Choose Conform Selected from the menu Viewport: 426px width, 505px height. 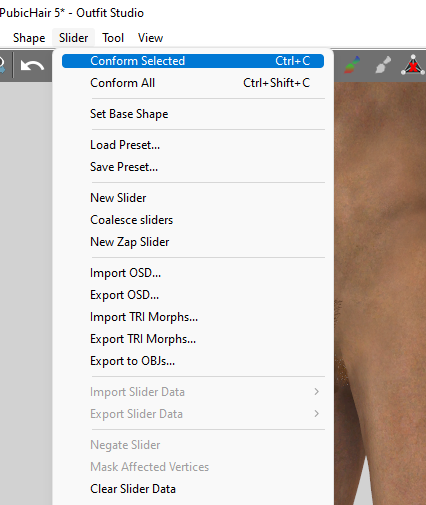coord(193,61)
